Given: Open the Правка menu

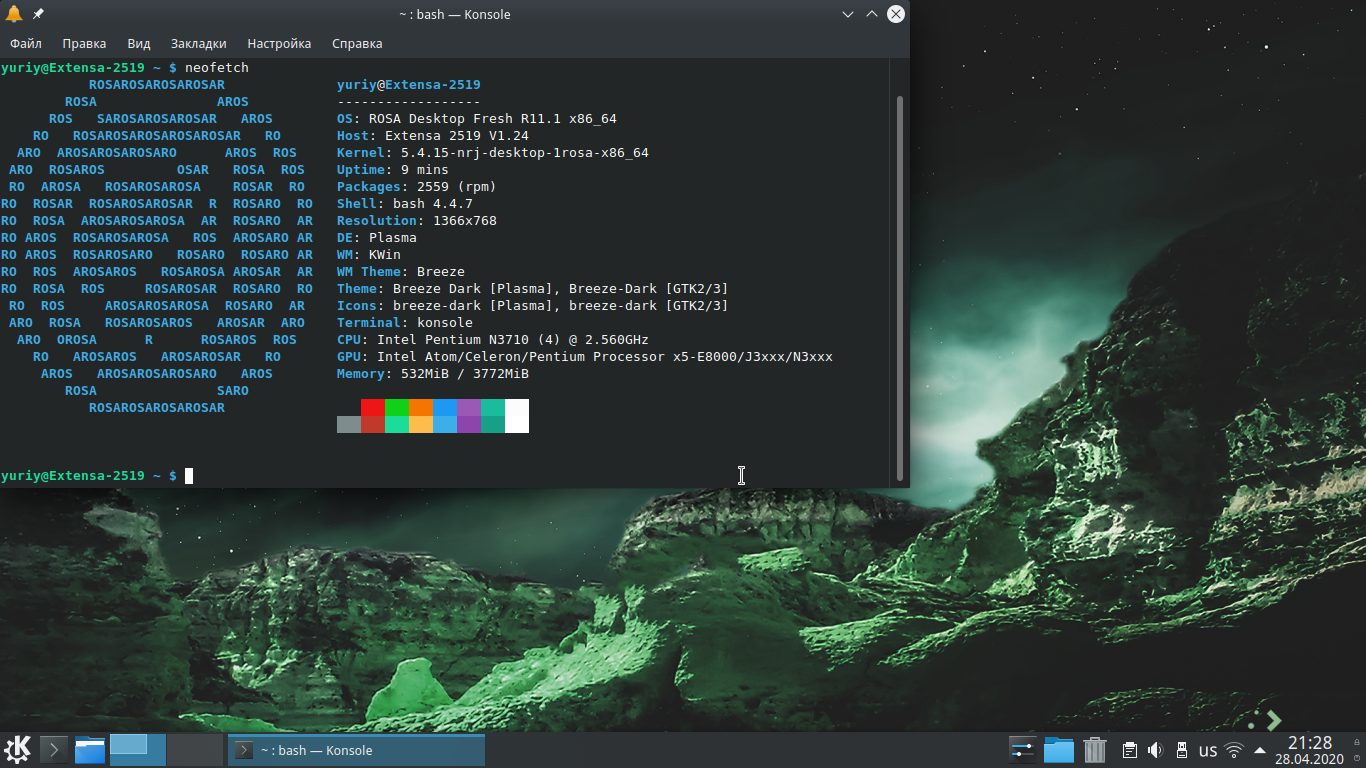Looking at the screenshot, I should click(84, 44).
